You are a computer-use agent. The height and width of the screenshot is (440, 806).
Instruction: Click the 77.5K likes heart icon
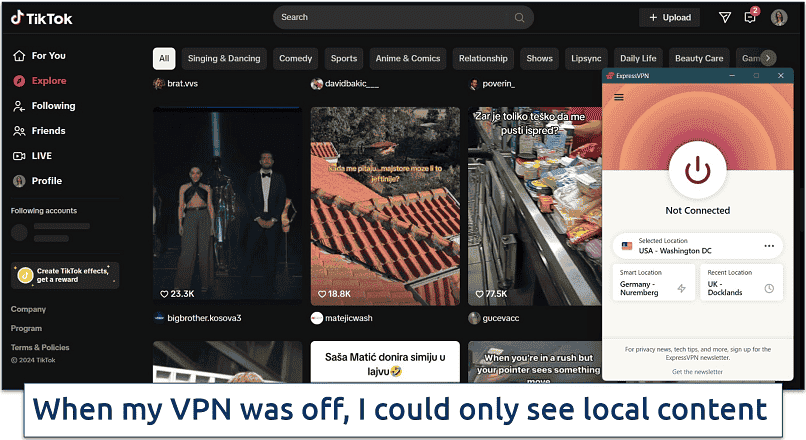point(479,294)
